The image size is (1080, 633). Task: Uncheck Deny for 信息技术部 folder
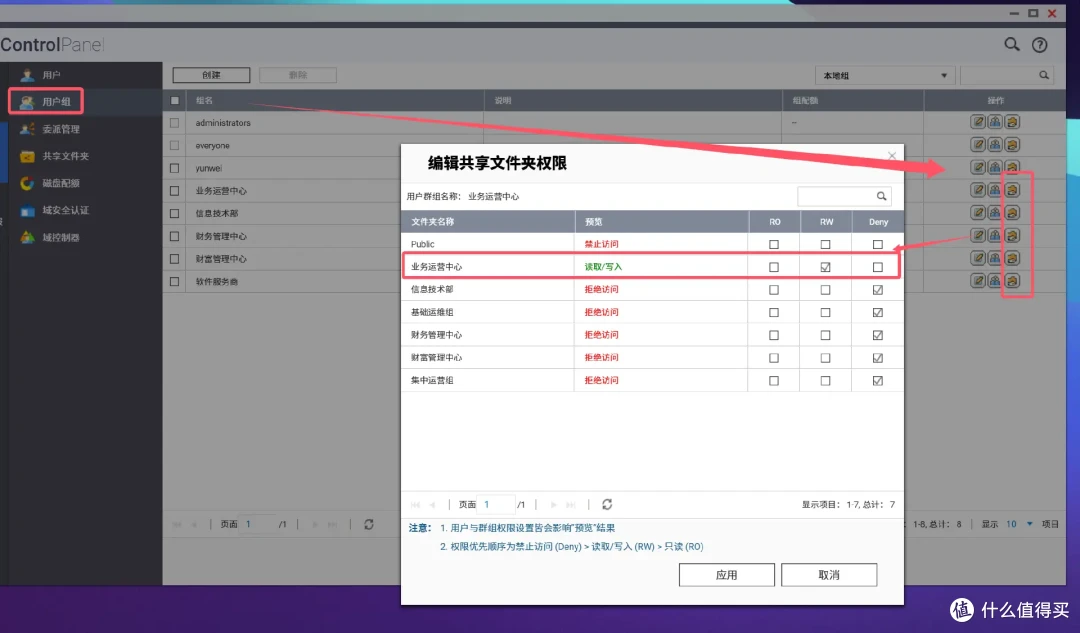click(x=878, y=290)
